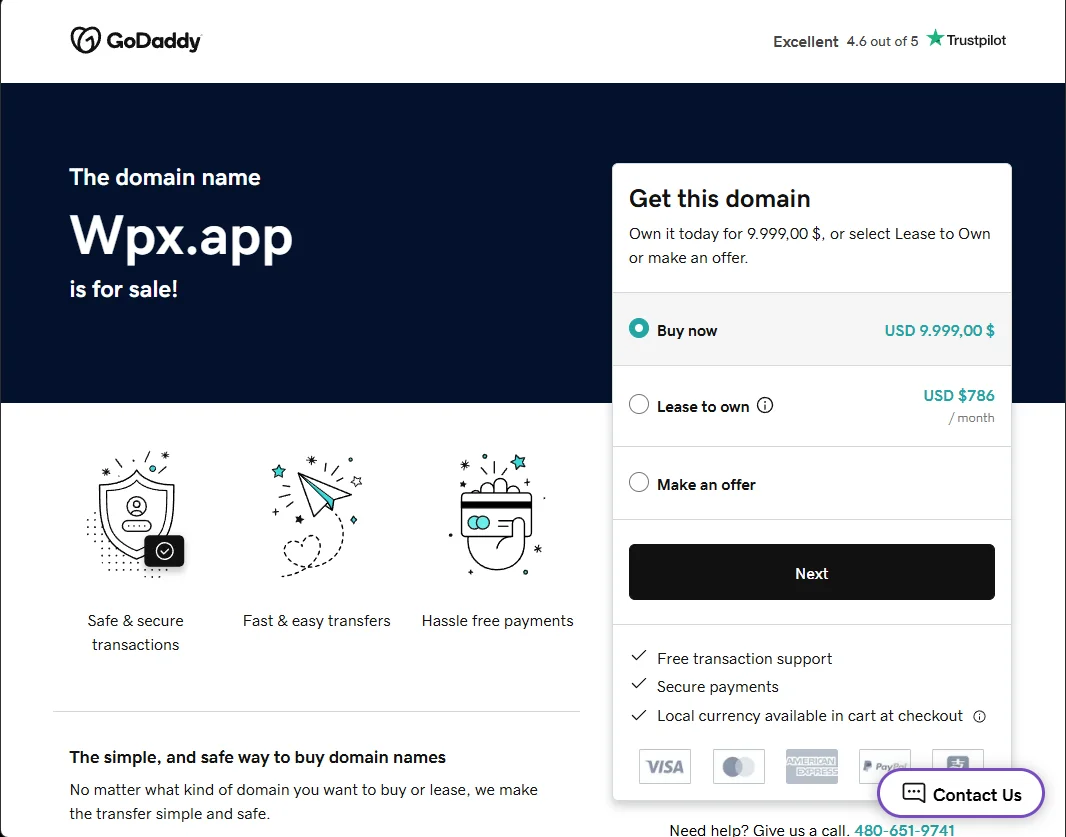Screen dimensions: 1066x837
Task: Click the Wpx.app domain heading
Action: (x=181, y=237)
